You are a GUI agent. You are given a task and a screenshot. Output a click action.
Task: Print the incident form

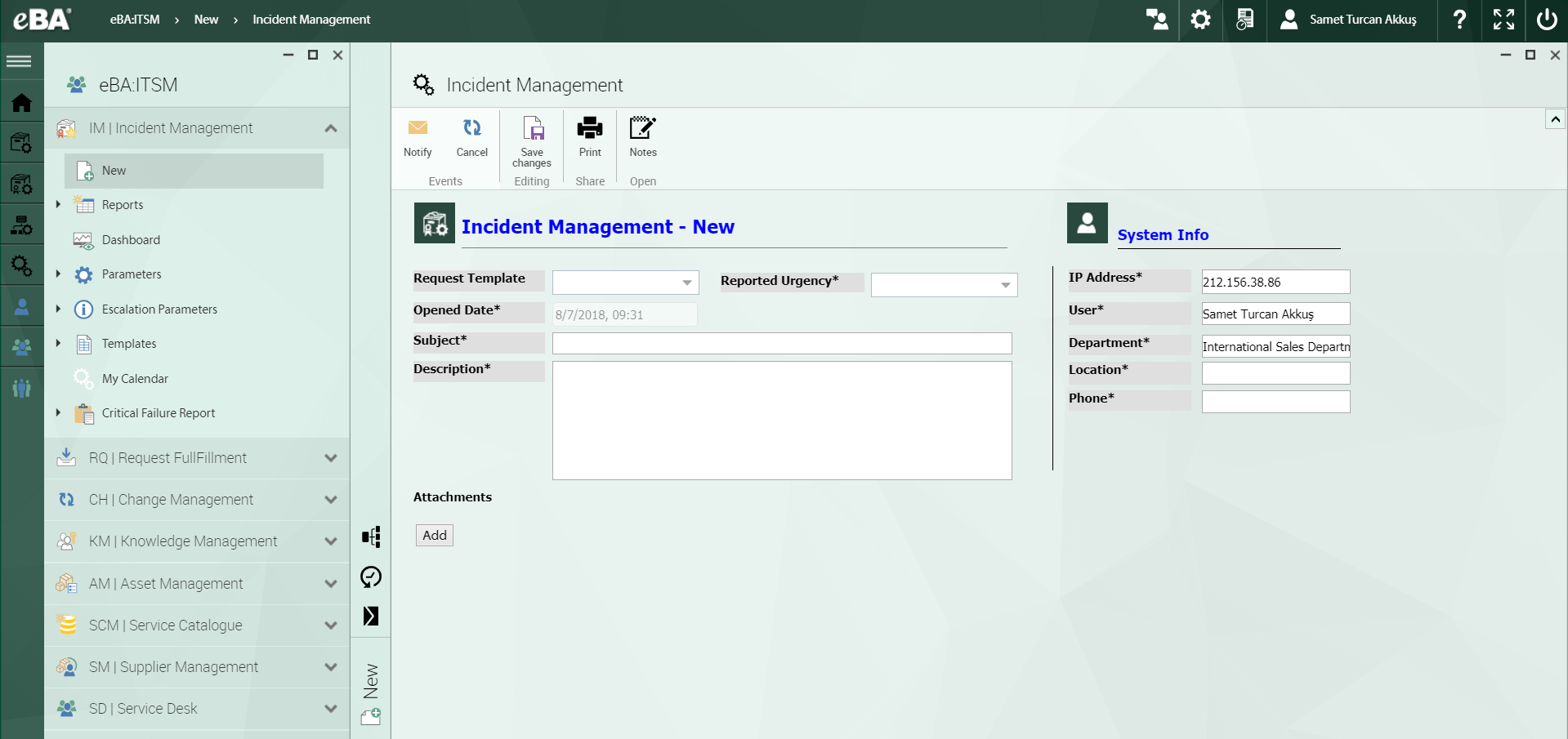coord(590,127)
